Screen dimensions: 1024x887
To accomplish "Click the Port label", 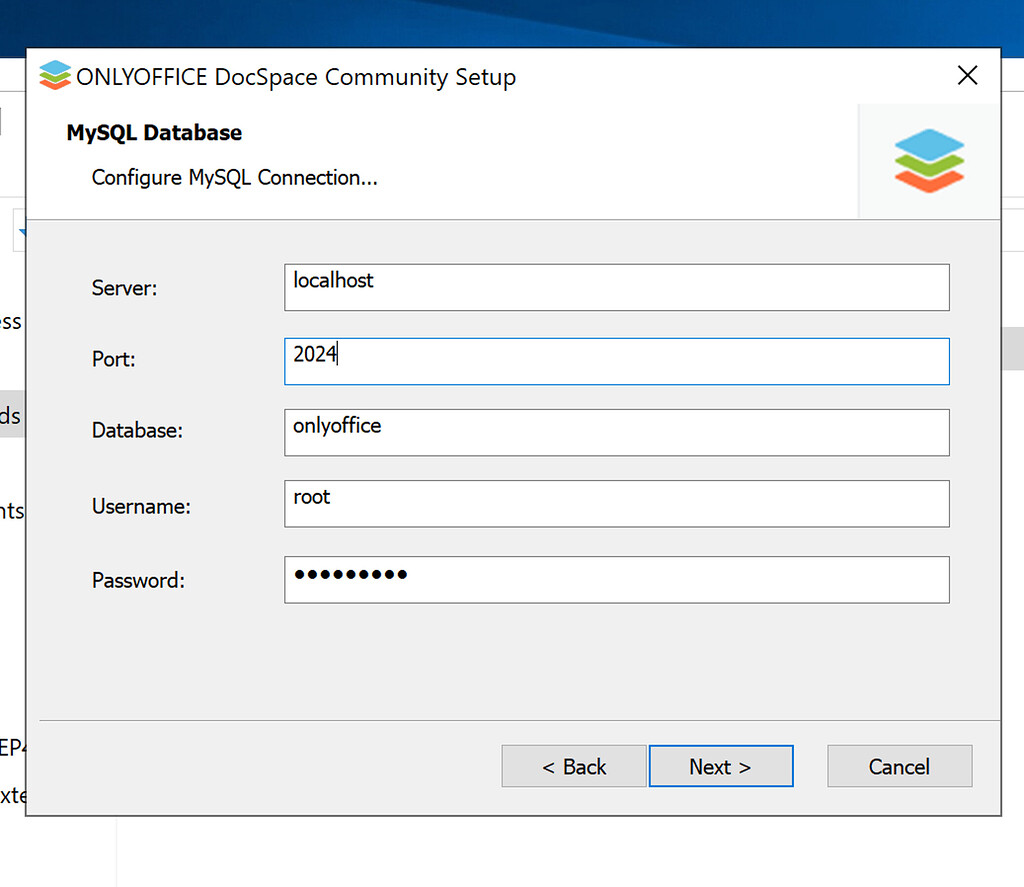I will tap(113, 359).
